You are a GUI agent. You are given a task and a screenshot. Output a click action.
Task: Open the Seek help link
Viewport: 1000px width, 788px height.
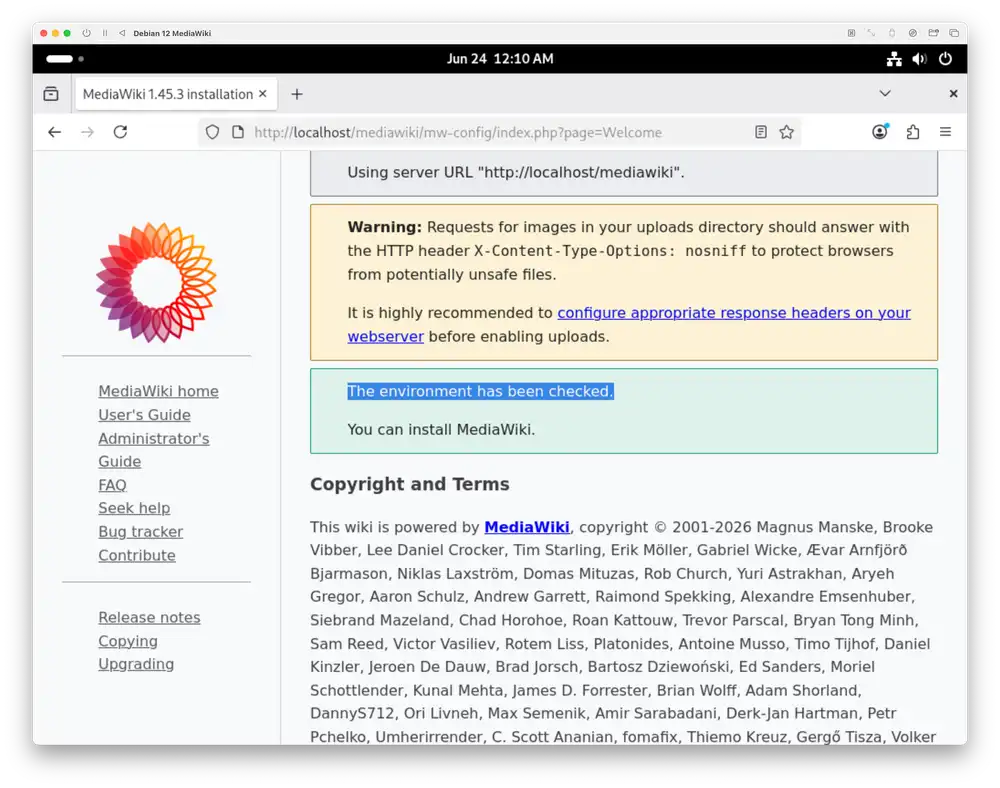[x=134, y=508]
